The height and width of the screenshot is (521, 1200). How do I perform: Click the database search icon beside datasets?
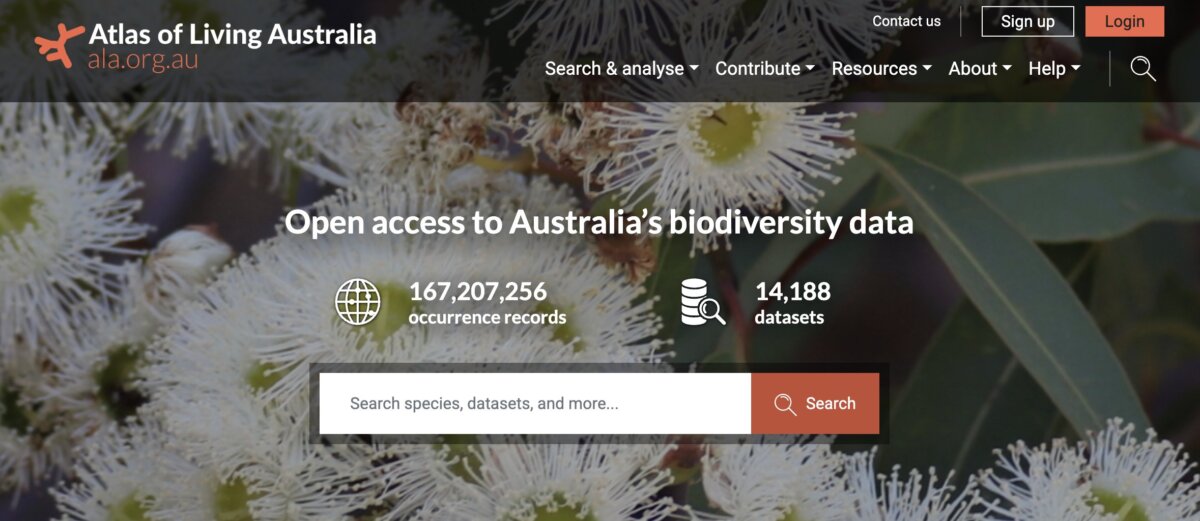703,302
